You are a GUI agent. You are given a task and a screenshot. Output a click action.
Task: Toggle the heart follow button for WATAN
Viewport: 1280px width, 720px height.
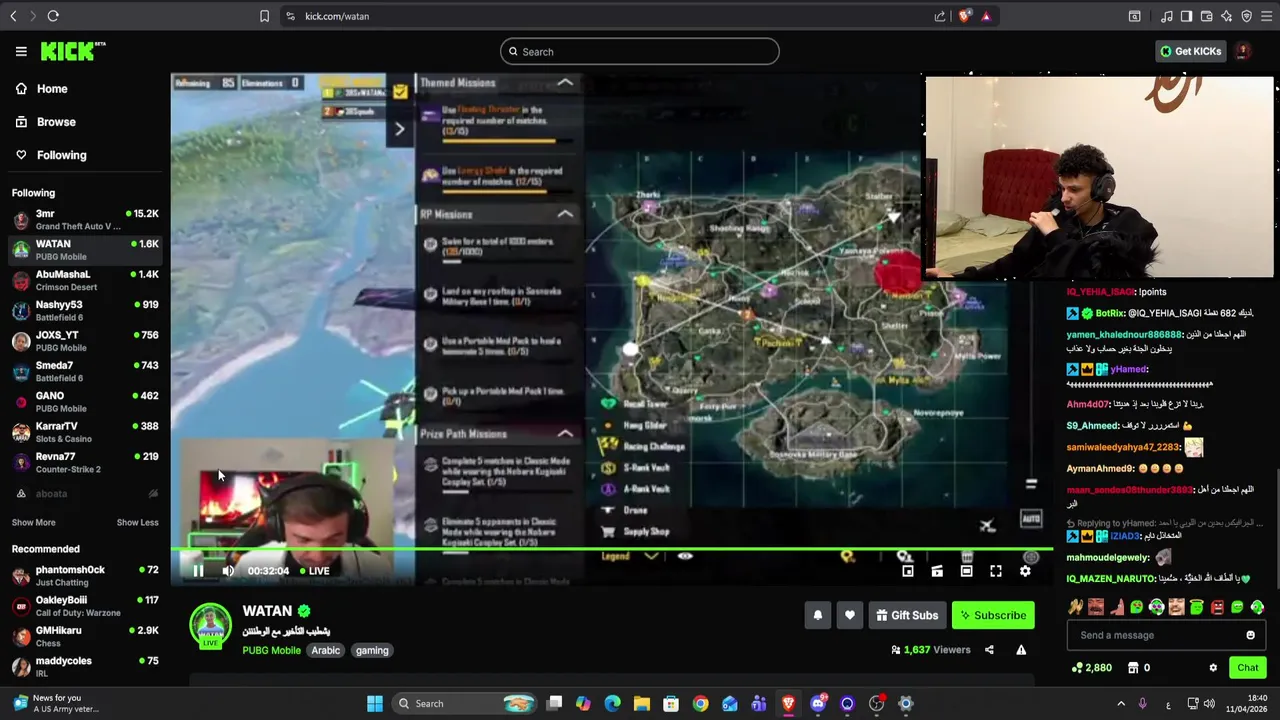850,615
